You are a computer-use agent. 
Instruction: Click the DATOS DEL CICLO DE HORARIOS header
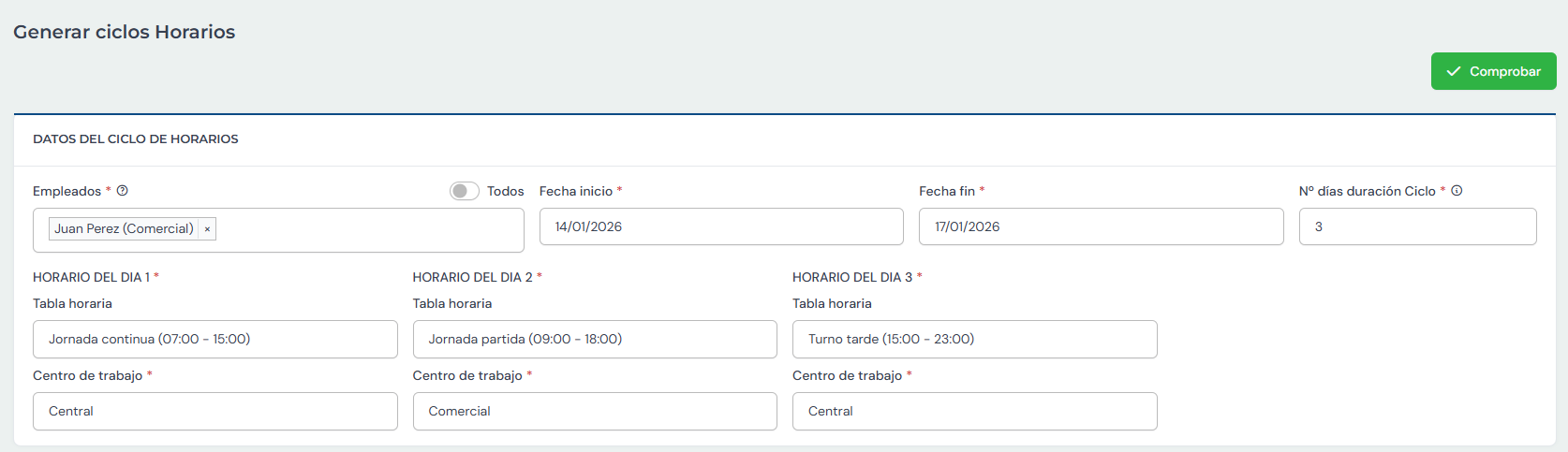coord(136,139)
